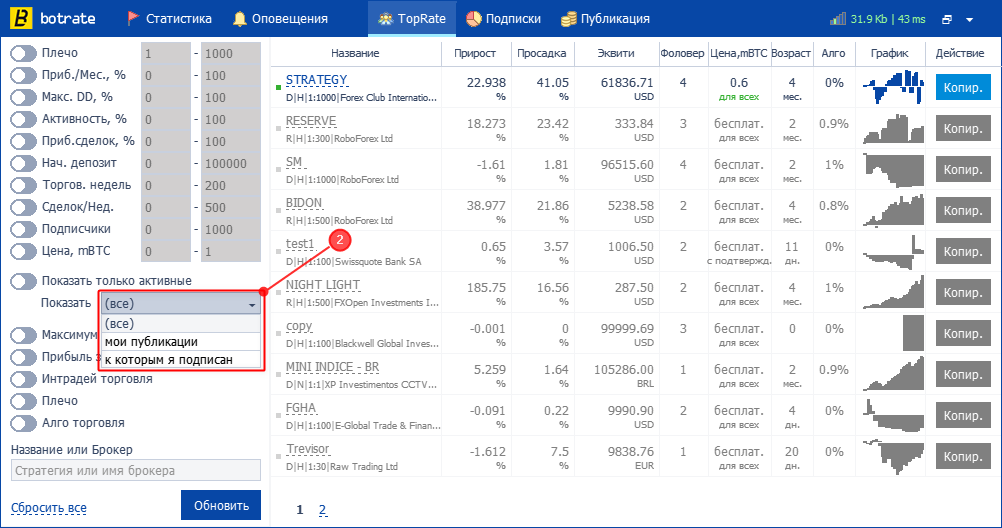Sort table by Просадка column header
The height and width of the screenshot is (528, 1002).
tap(542, 53)
